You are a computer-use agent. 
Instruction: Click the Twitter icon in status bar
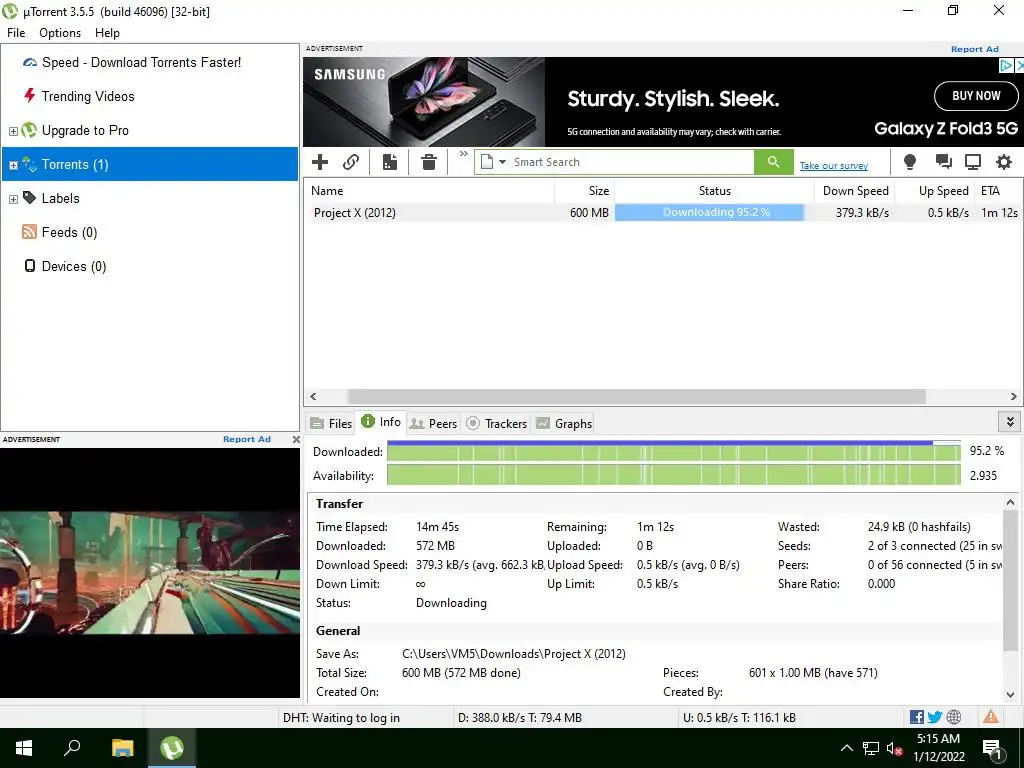pos(935,717)
